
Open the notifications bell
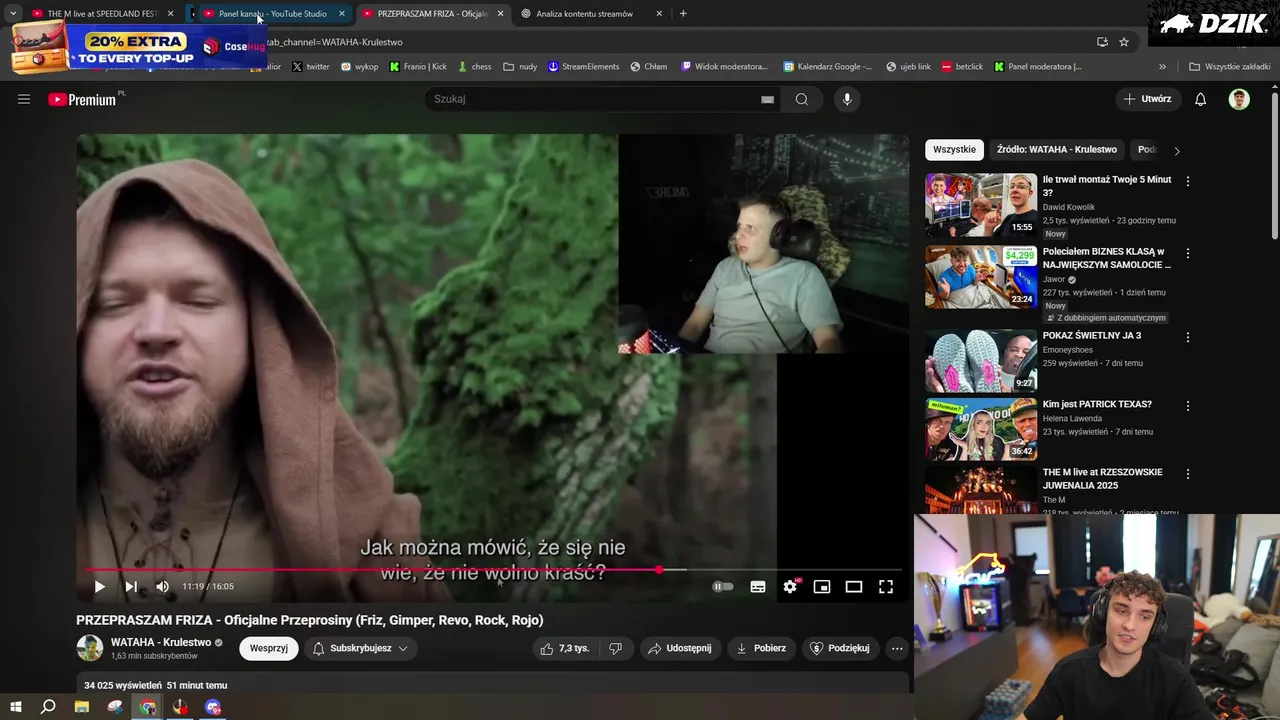pyautogui.click(x=1201, y=99)
